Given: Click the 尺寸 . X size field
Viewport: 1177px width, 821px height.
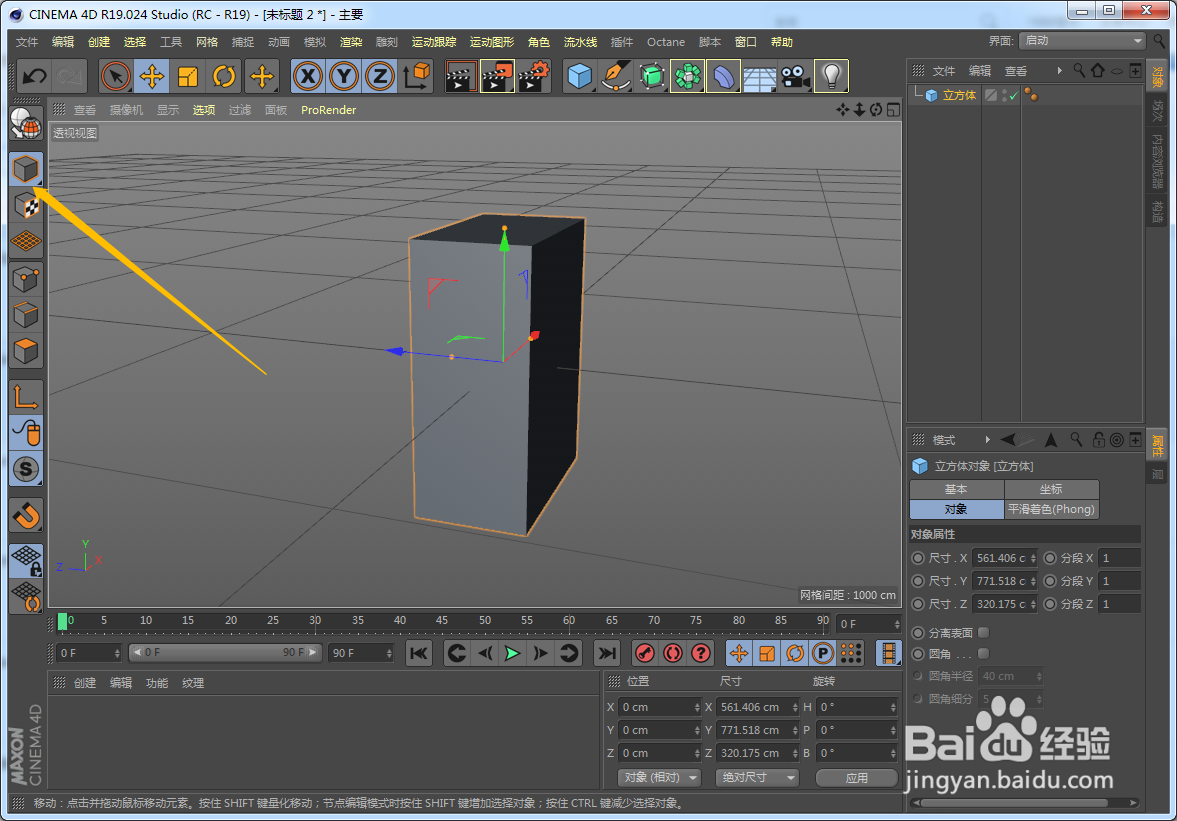Looking at the screenshot, I should [1004, 558].
